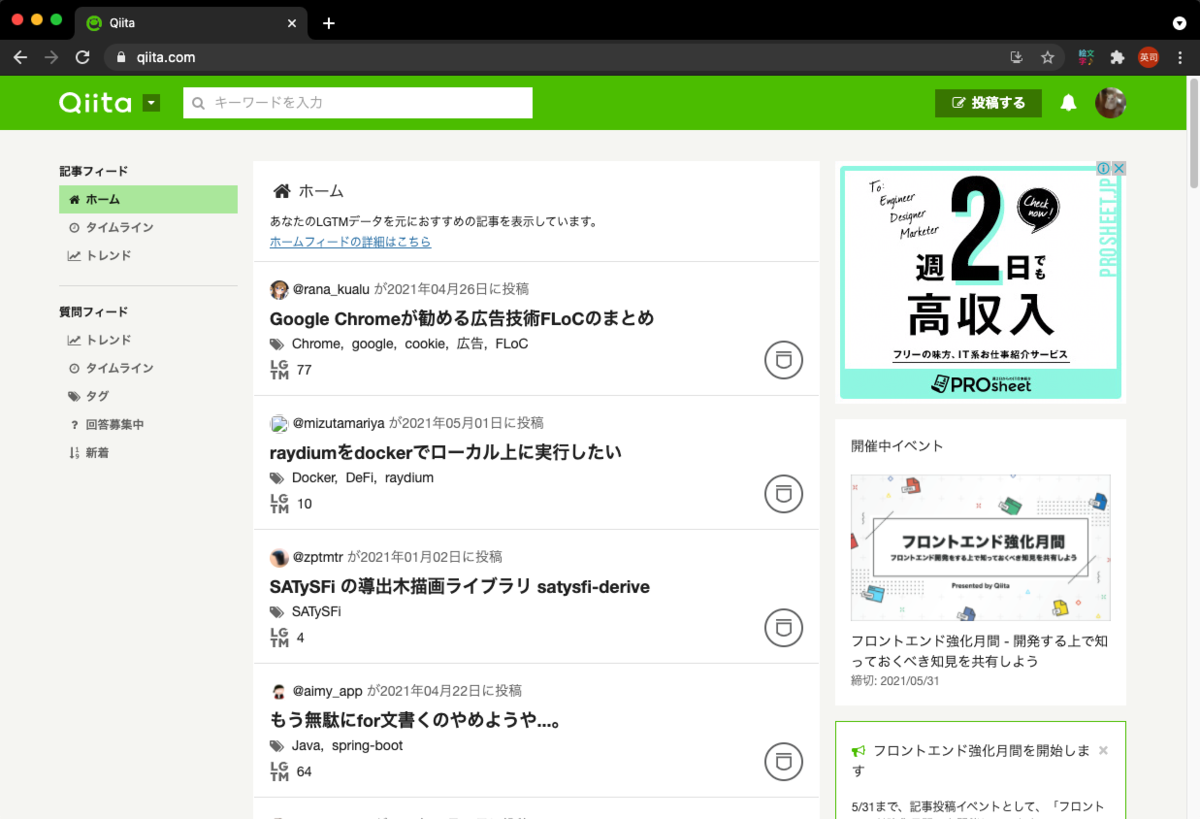Click the DeFi tag on raydium article
1200x819 pixels.
pyautogui.click(x=360, y=478)
